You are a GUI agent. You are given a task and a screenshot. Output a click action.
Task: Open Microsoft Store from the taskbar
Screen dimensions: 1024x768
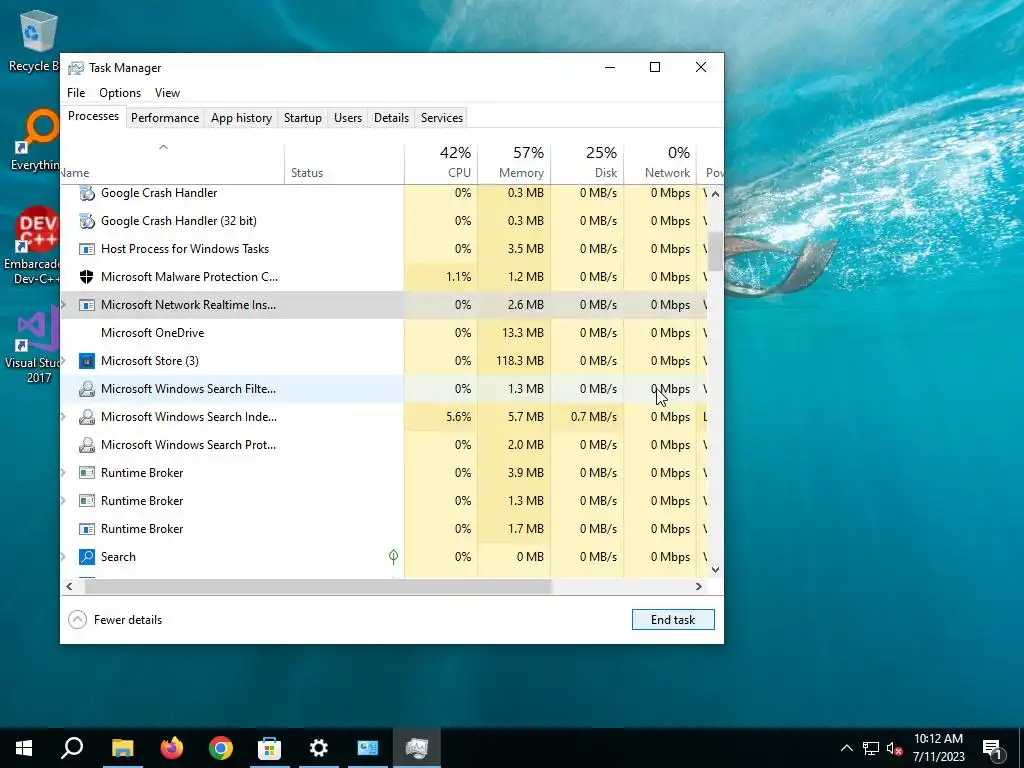tap(270, 748)
